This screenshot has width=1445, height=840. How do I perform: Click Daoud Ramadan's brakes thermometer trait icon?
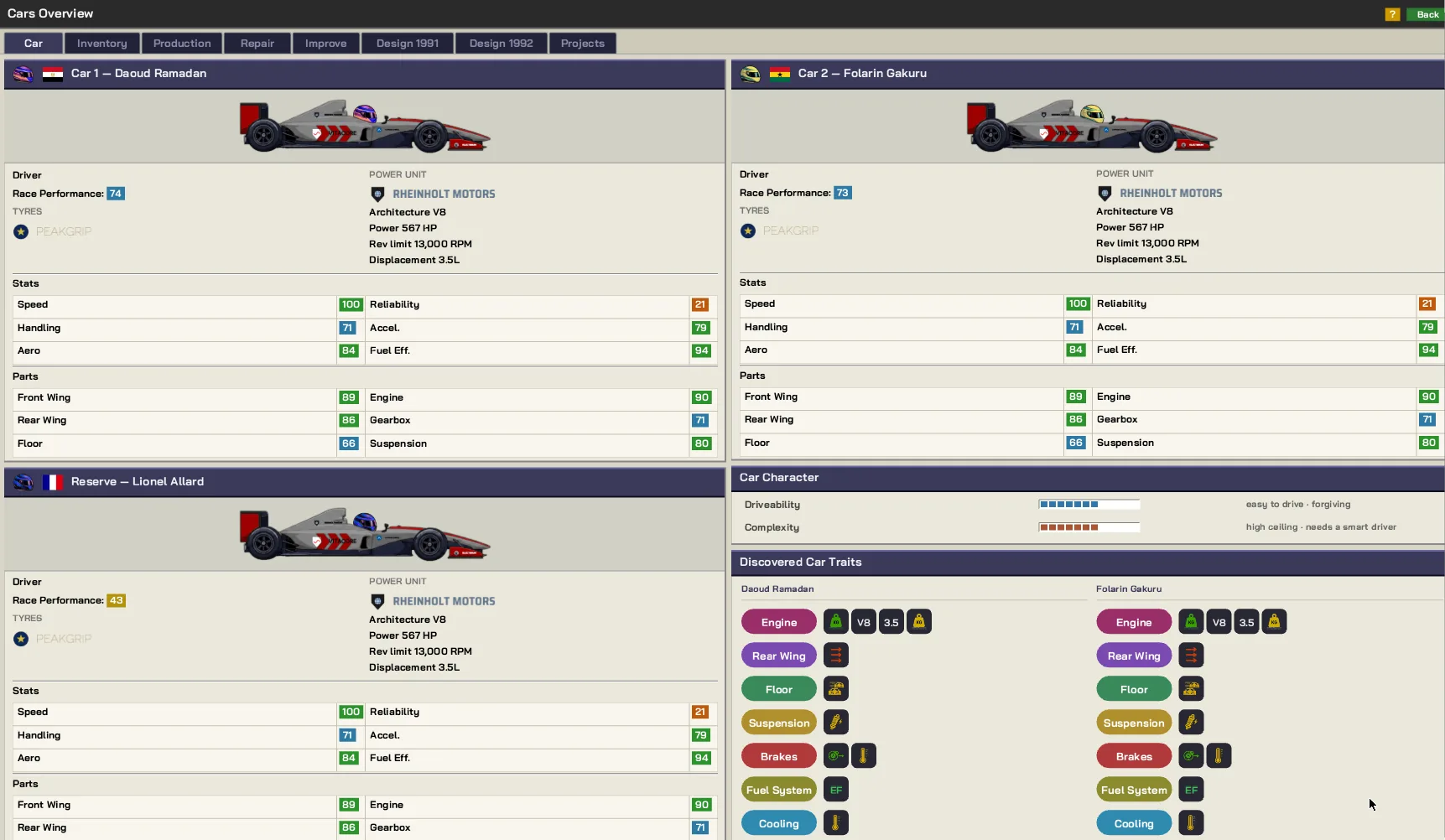(x=864, y=756)
